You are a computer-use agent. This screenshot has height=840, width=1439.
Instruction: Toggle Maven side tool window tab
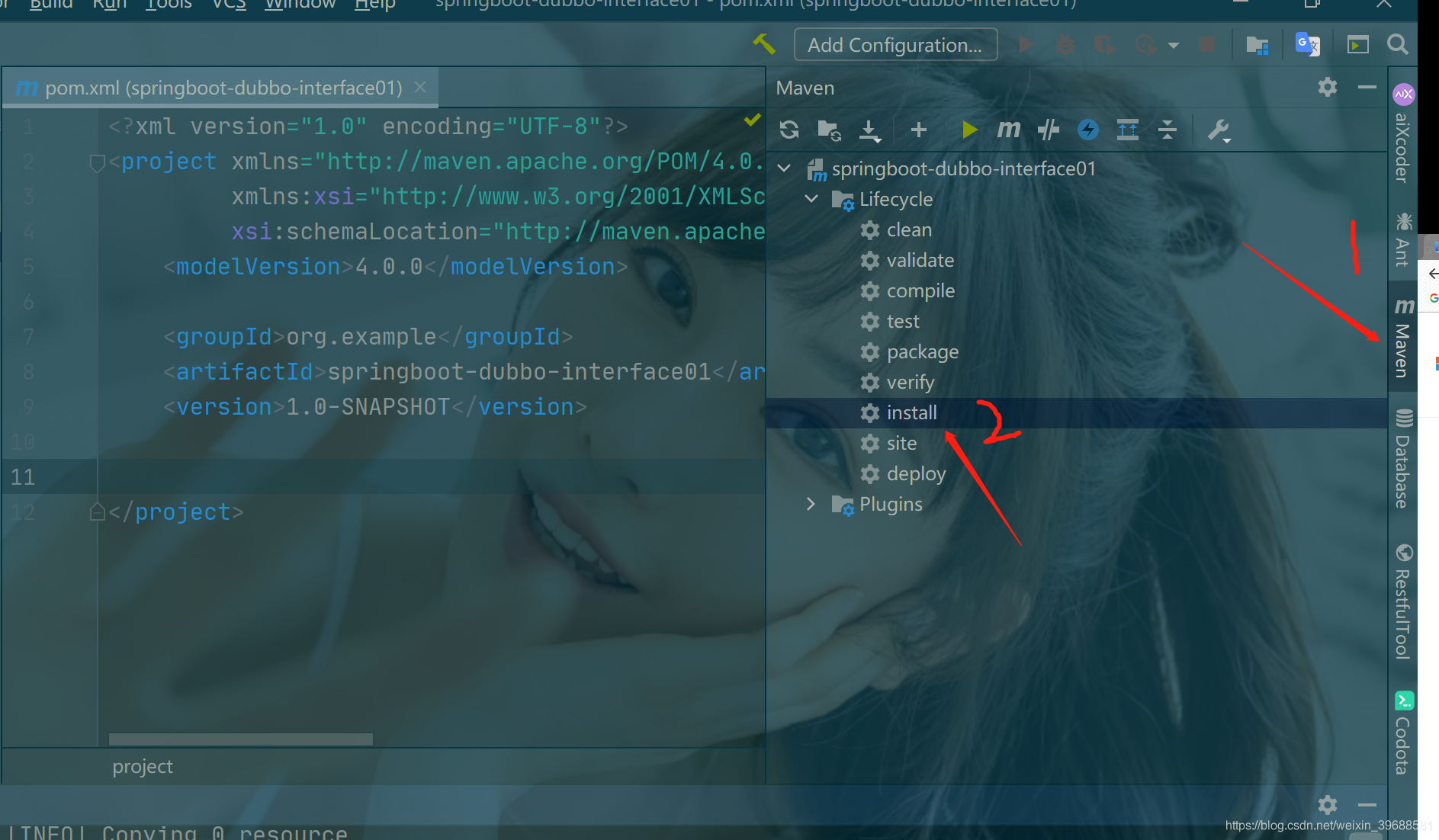pyautogui.click(x=1403, y=337)
